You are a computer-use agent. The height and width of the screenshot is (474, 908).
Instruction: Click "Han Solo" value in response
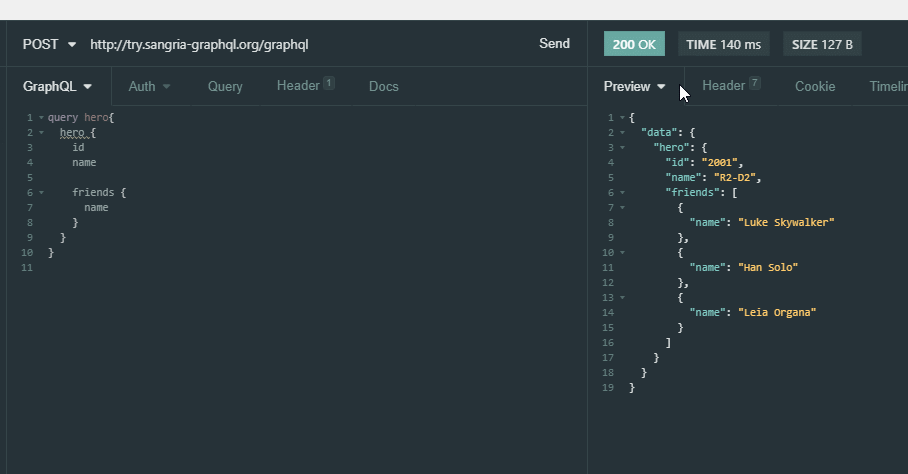pyautogui.click(x=768, y=267)
